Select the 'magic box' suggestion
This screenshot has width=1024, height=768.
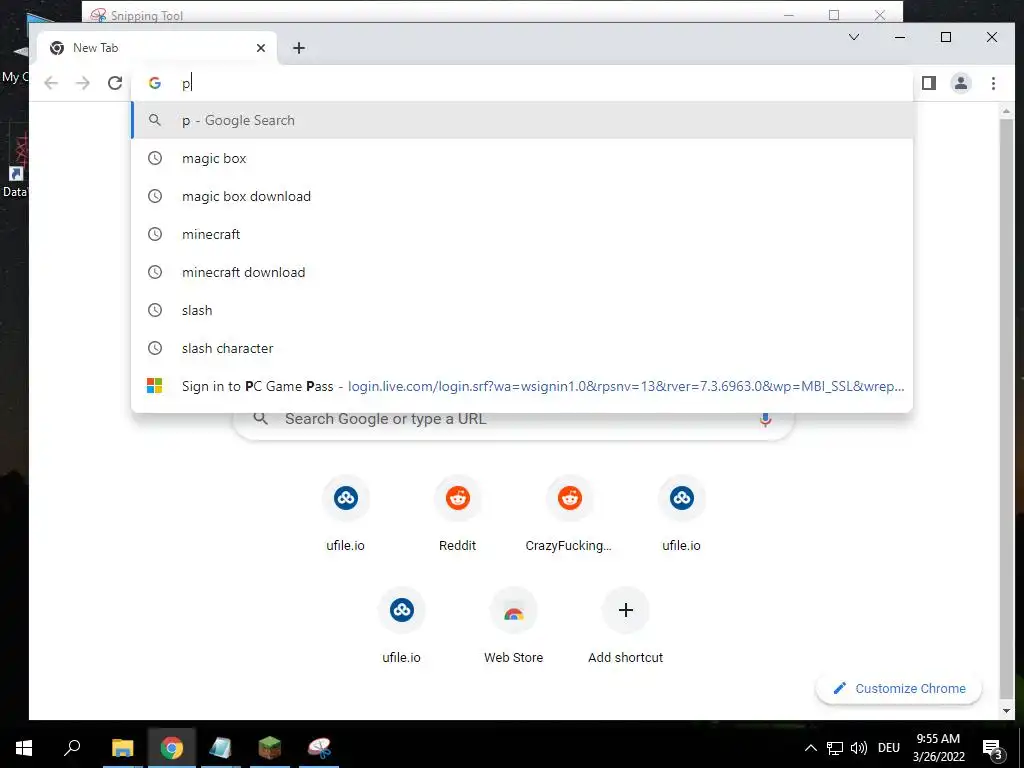pos(522,158)
